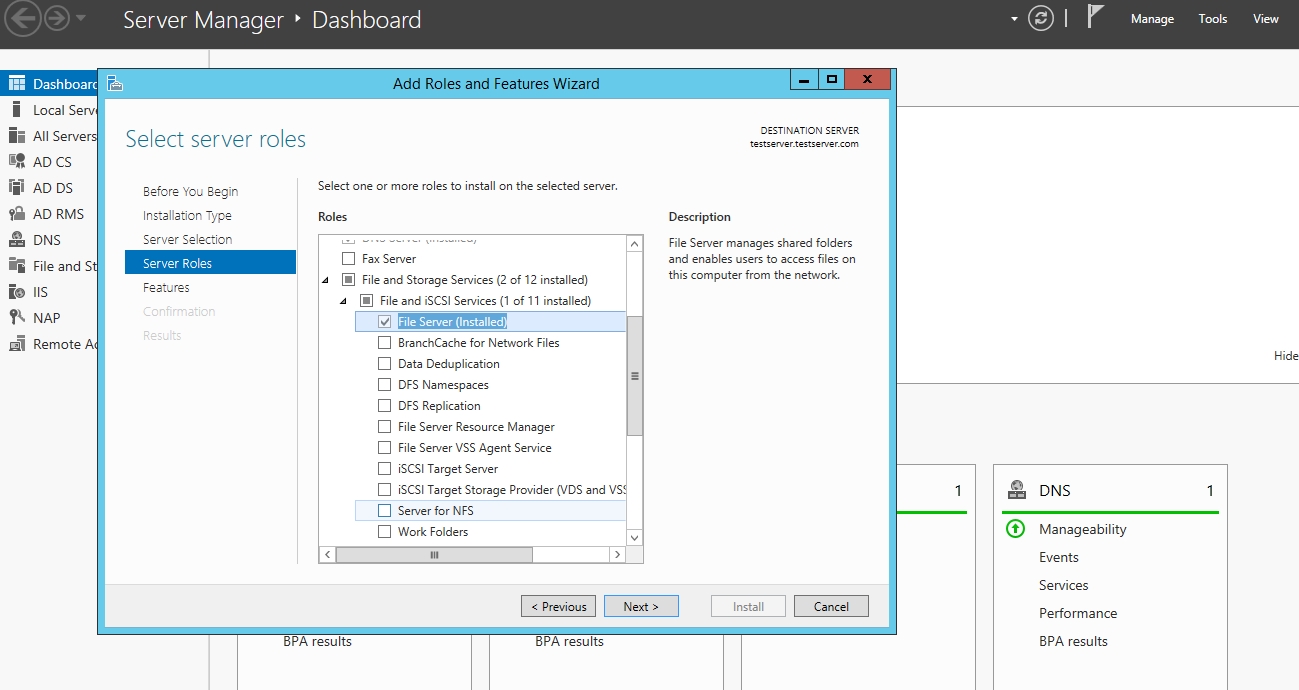Go to the Features wizard step
This screenshot has height=690, width=1299.
point(166,288)
